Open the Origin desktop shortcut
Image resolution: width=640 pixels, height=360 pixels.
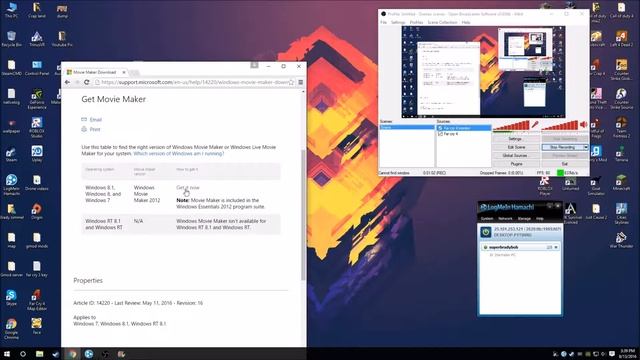[37, 211]
